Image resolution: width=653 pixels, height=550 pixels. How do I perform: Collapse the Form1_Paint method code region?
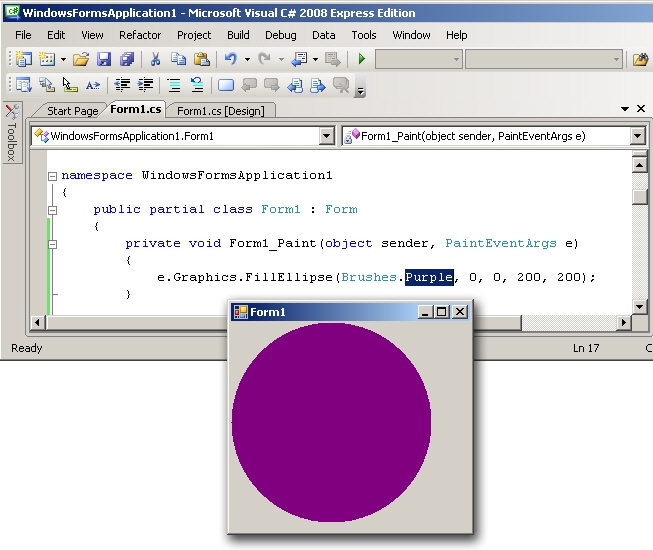click(x=52, y=244)
